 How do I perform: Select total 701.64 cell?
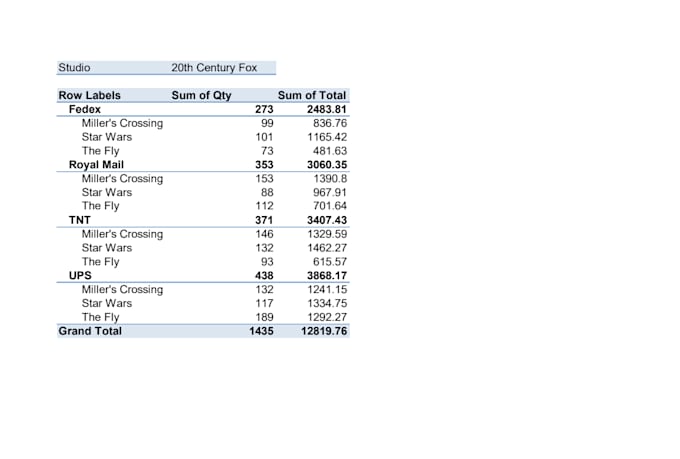330,206
